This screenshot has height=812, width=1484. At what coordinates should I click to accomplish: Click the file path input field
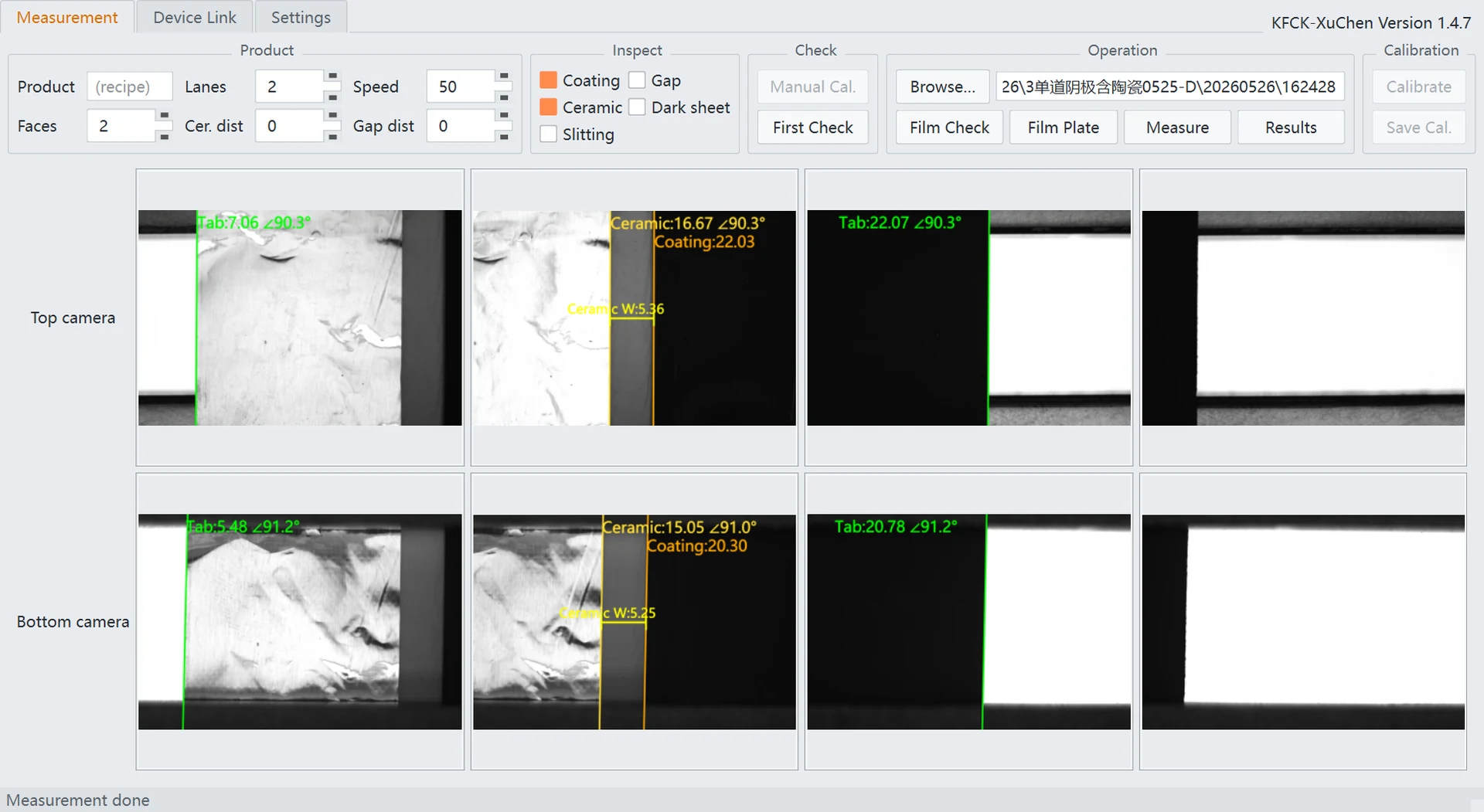[x=1169, y=87]
